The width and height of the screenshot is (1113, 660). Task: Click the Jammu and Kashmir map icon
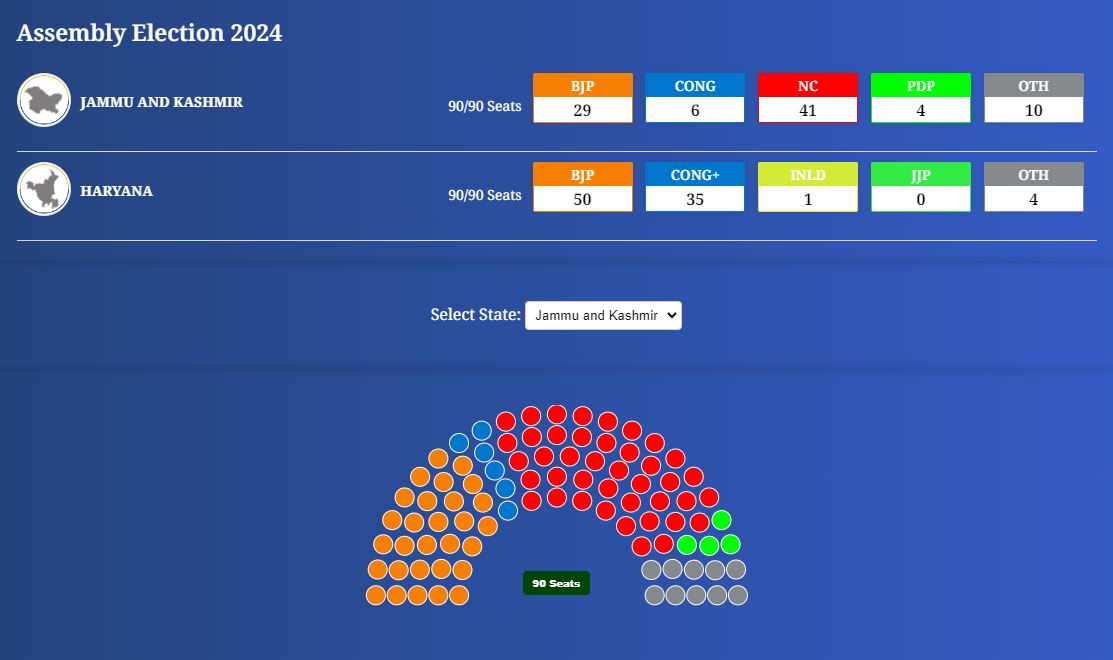(44, 100)
